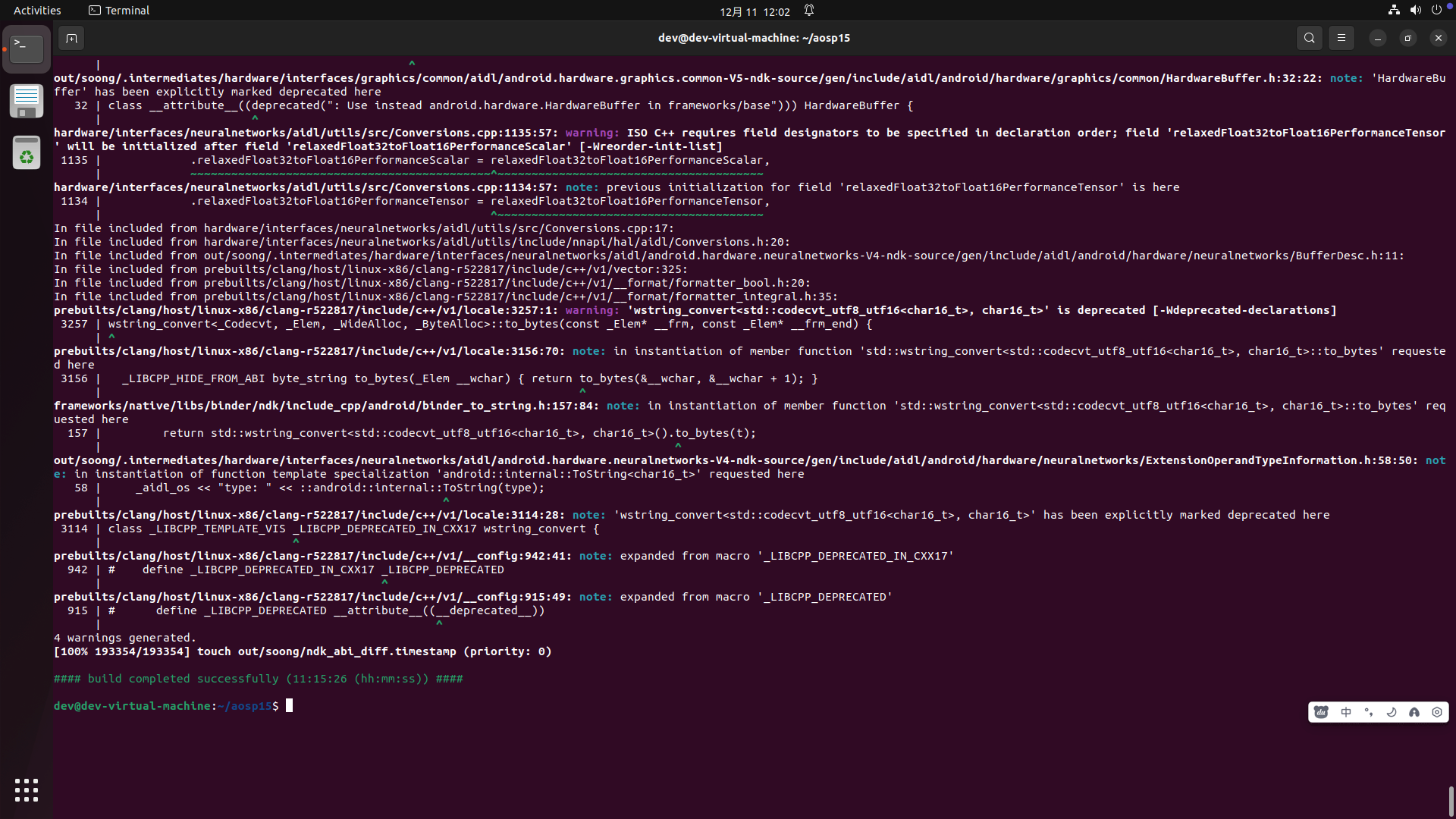Toggle Chinese punctuation mode in IME bar
Image resolution: width=1456 pixels, height=819 pixels.
[1369, 712]
